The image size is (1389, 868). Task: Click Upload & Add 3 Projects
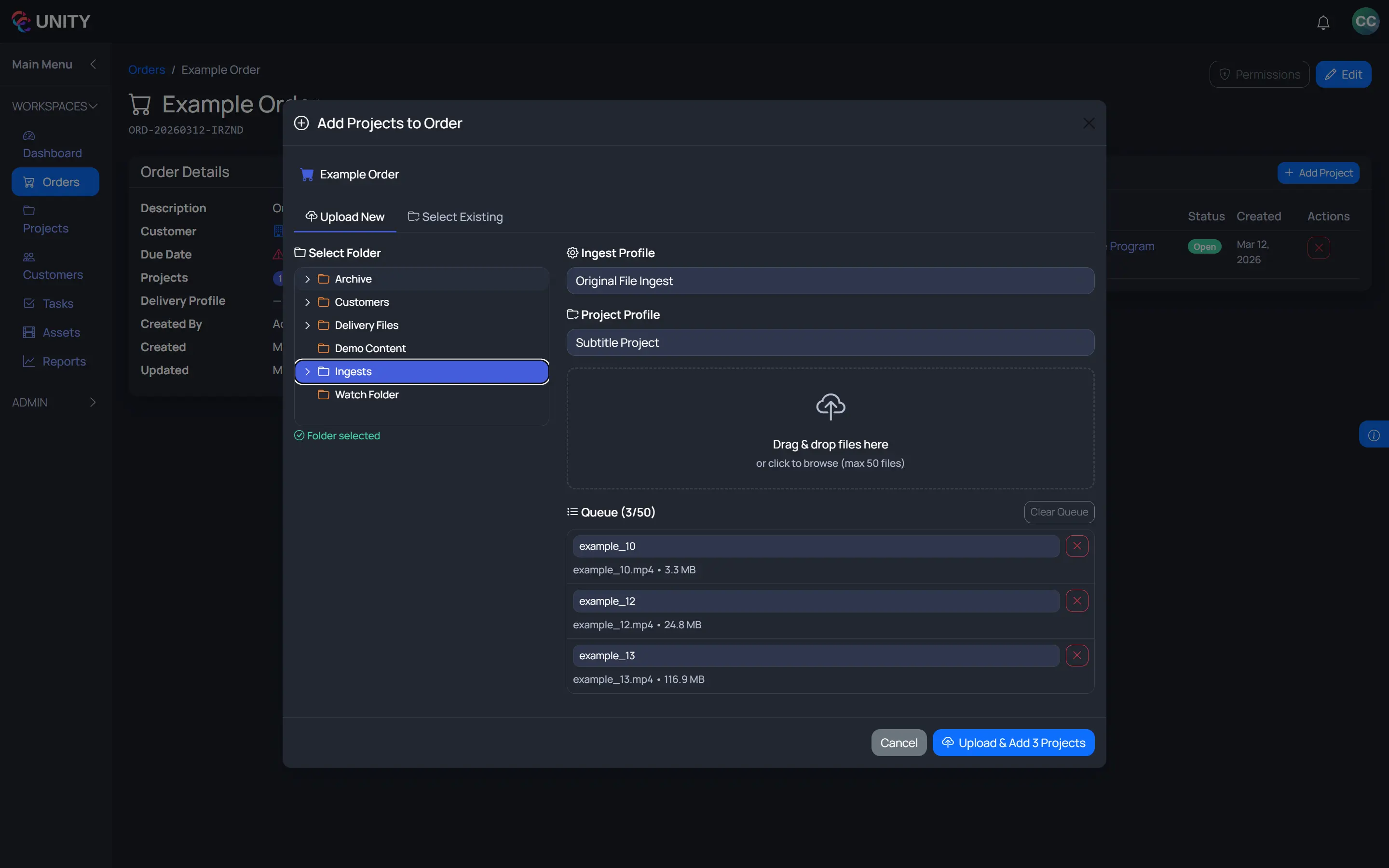pos(1013,742)
